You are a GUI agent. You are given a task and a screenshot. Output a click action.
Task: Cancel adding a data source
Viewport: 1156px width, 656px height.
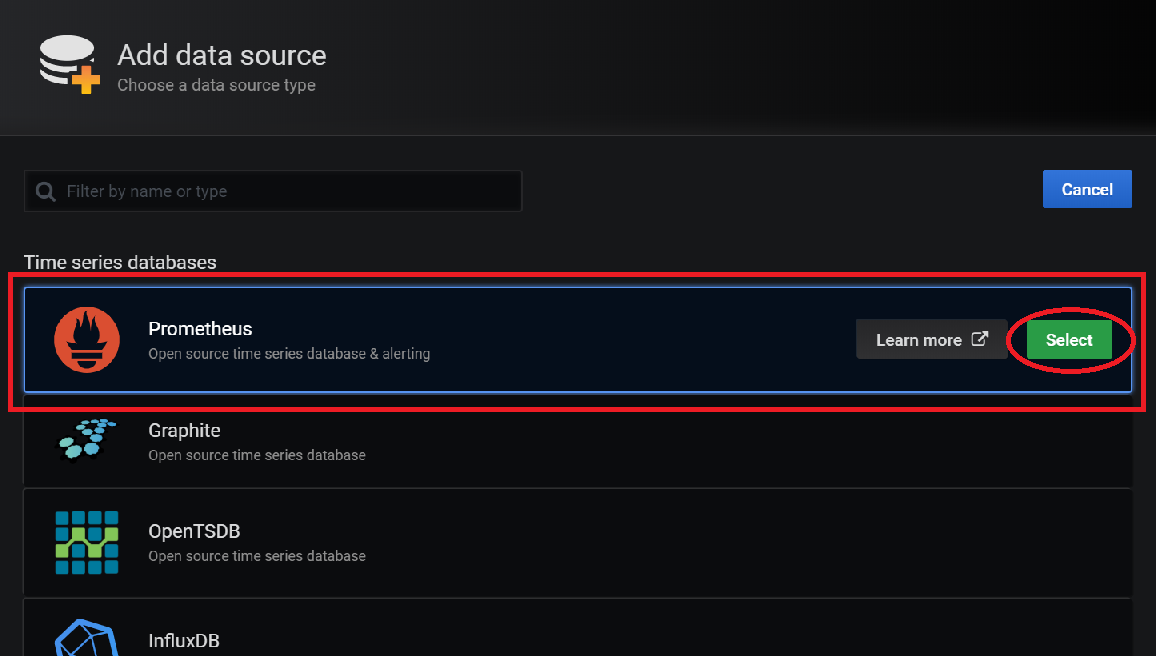tap(1087, 189)
